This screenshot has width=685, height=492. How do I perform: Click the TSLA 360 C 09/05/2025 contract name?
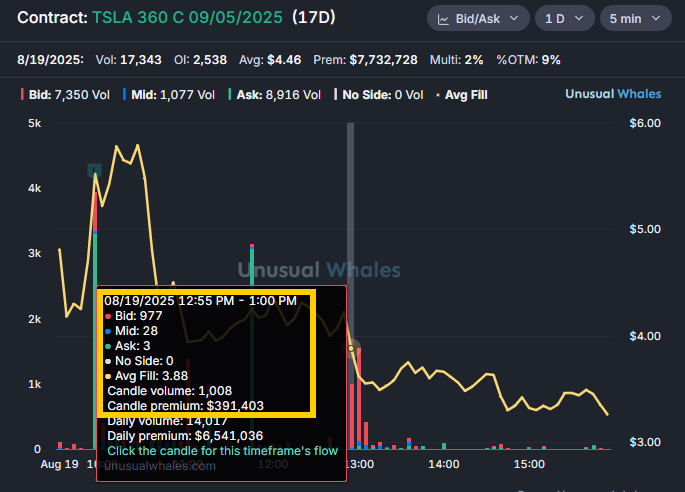click(x=187, y=17)
